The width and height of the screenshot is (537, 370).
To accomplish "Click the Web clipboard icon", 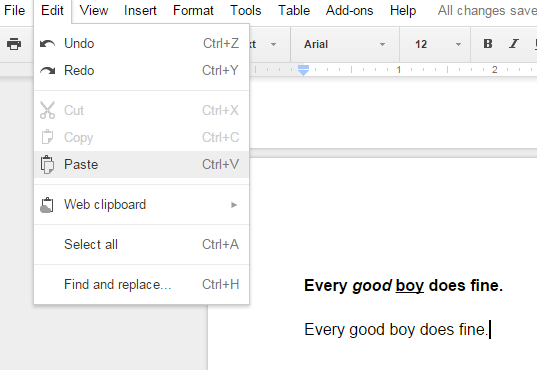I will click(x=47, y=205).
